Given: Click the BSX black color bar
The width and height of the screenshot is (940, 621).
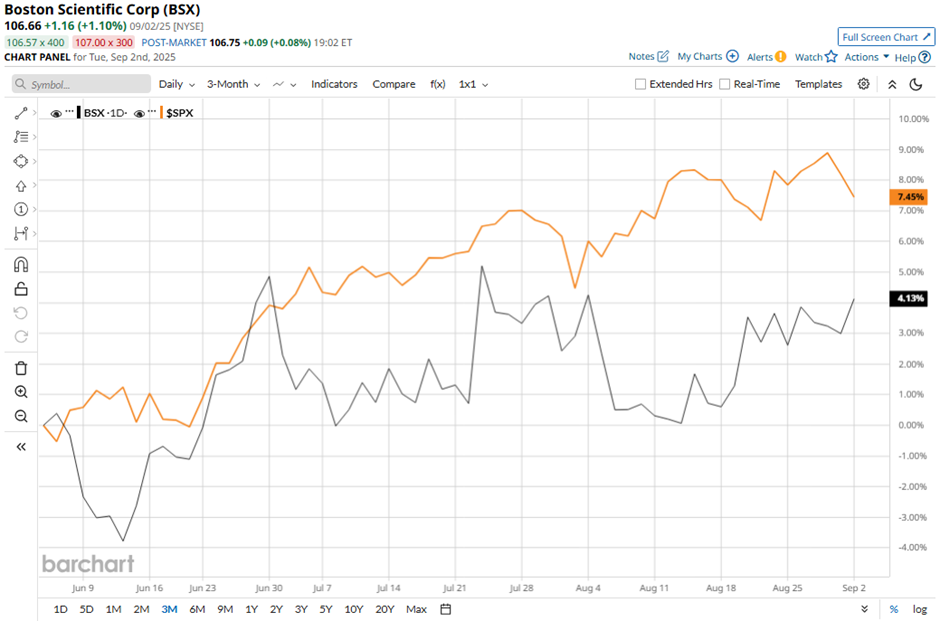Looking at the screenshot, I should point(79,113).
